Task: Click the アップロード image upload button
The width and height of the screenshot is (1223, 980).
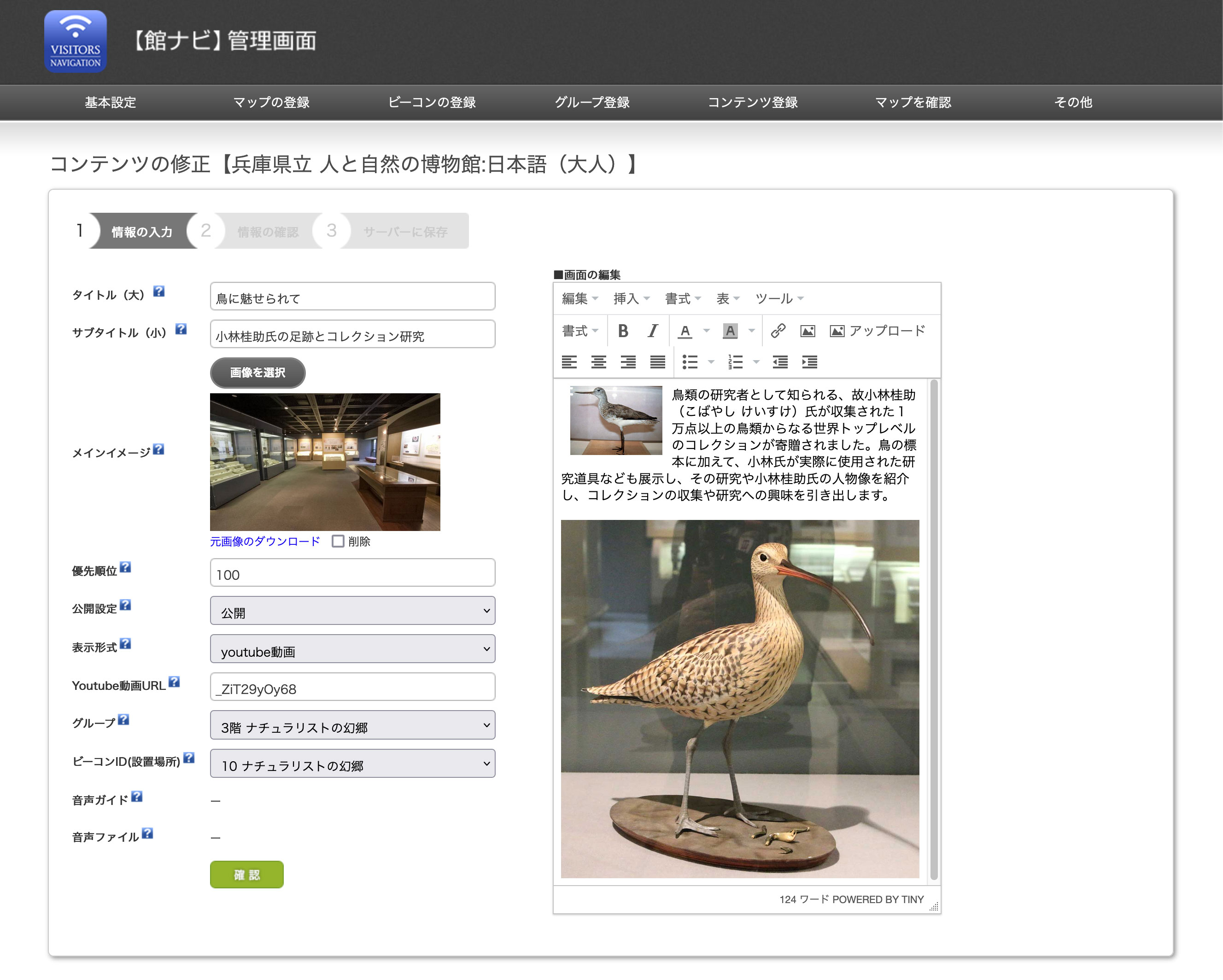Action: (877, 331)
